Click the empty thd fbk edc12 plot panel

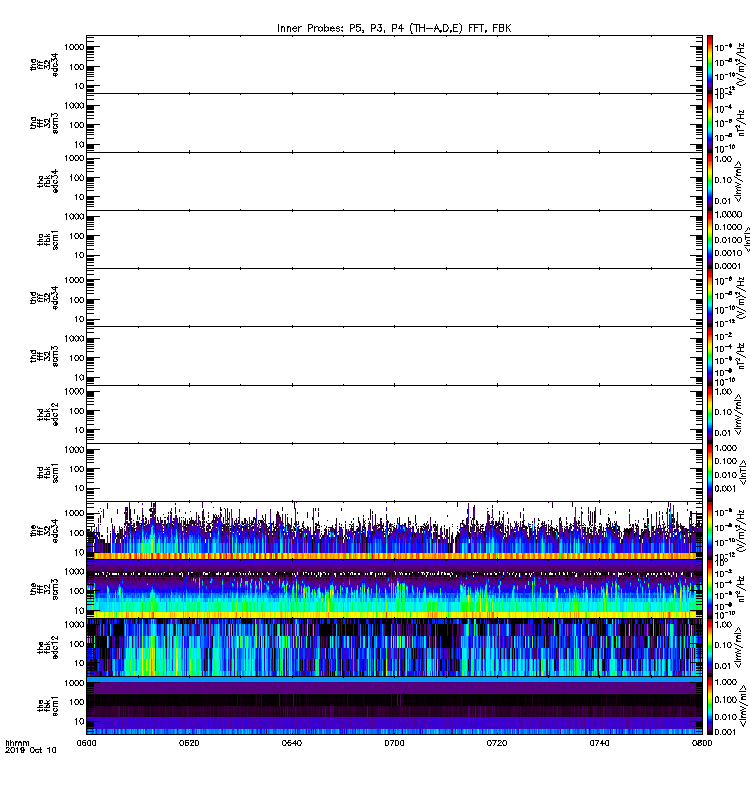click(394, 414)
